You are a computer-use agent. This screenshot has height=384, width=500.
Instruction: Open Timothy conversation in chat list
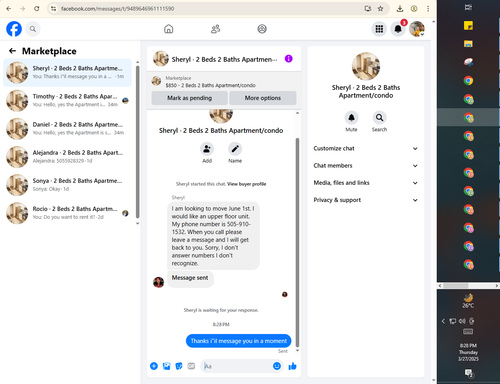coord(67,100)
